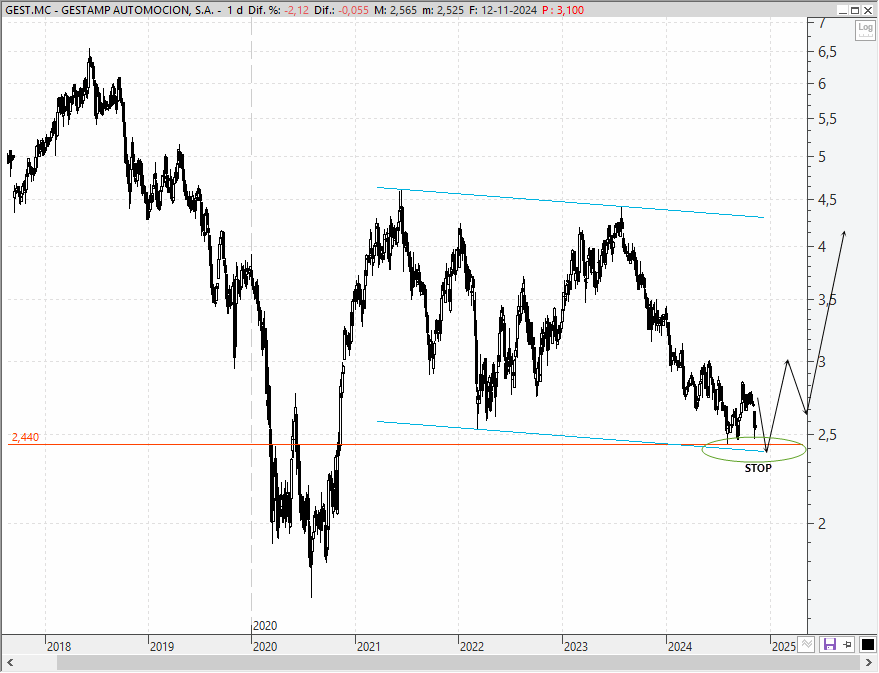Click the GEST.MC - GESTAMP AUTOMOCION title text
The image size is (879, 673).
[x=112, y=10]
